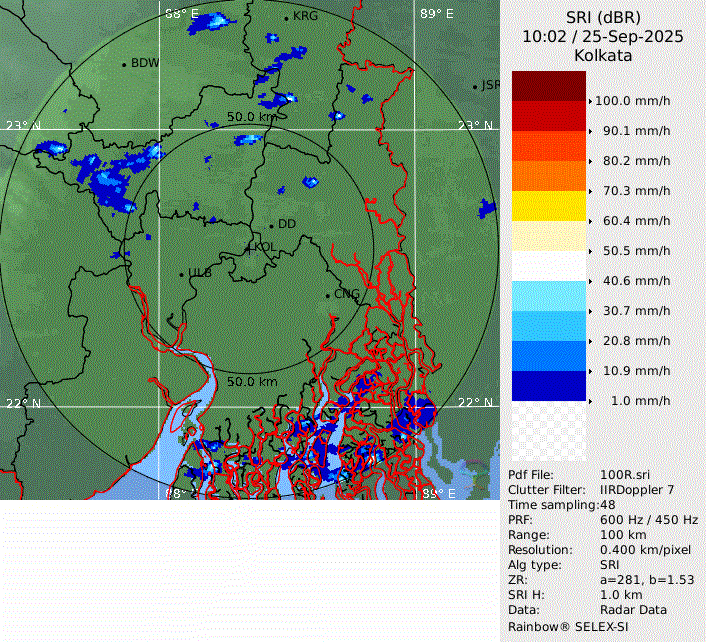Image resolution: width=706 pixels, height=642 pixels.
Task: Select the CNG station marker
Action: tap(328, 295)
